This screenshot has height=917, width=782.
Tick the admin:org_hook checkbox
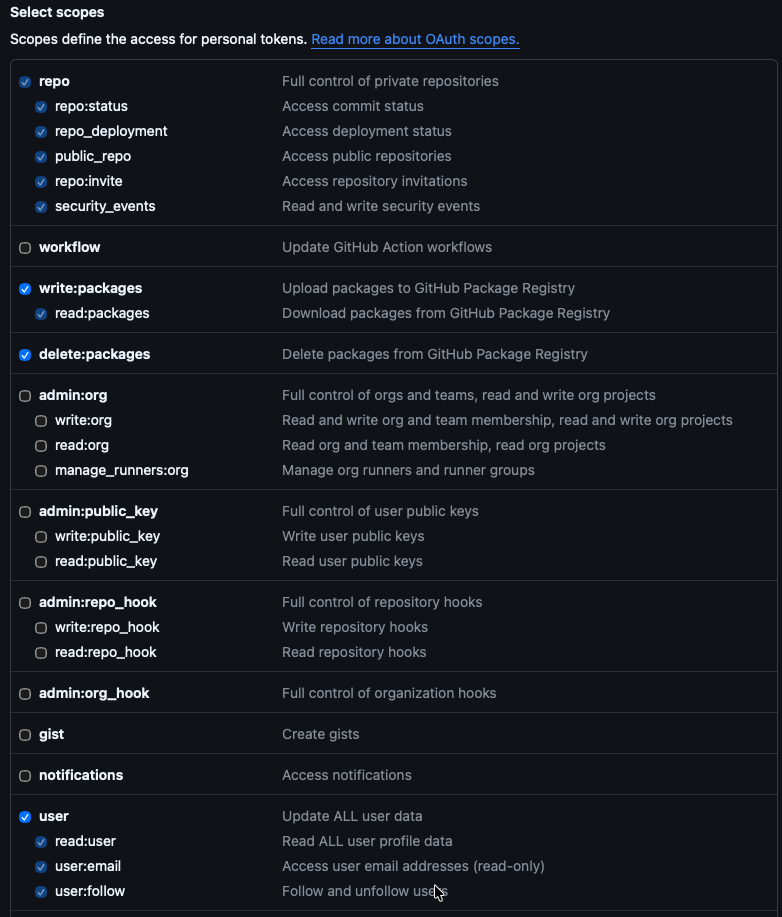coord(25,694)
